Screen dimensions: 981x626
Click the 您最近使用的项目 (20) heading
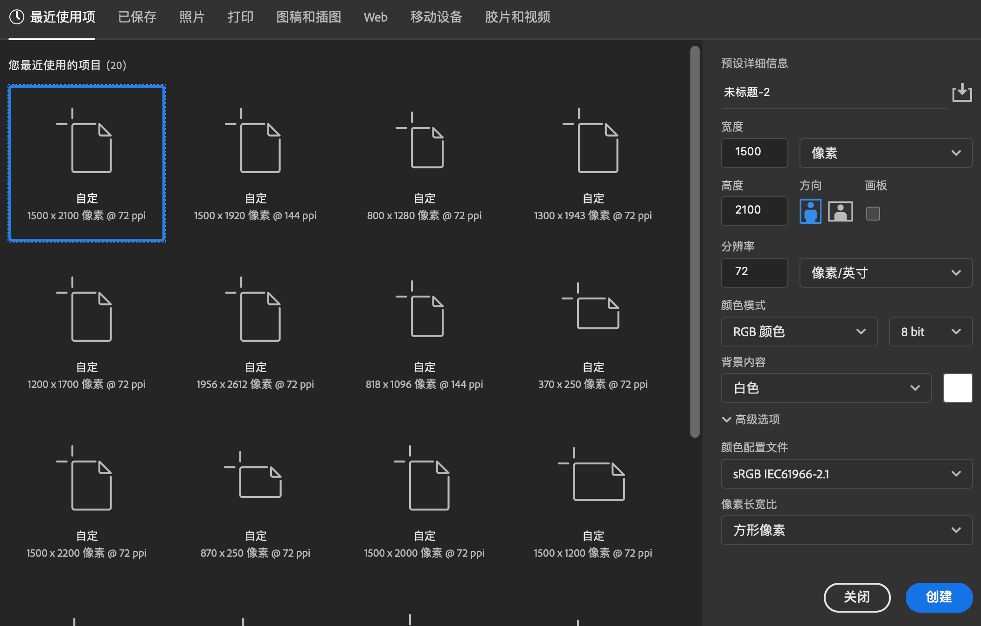[68, 65]
